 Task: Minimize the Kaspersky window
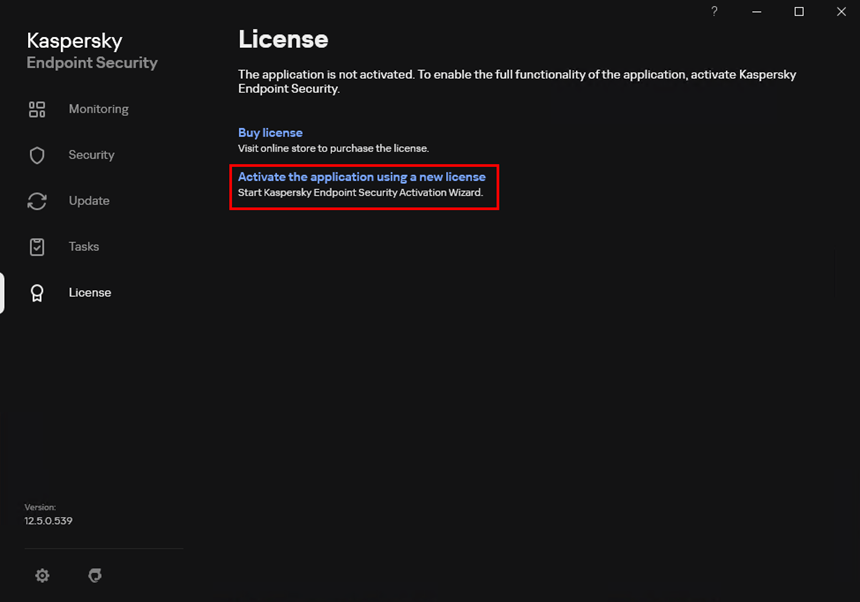point(756,12)
